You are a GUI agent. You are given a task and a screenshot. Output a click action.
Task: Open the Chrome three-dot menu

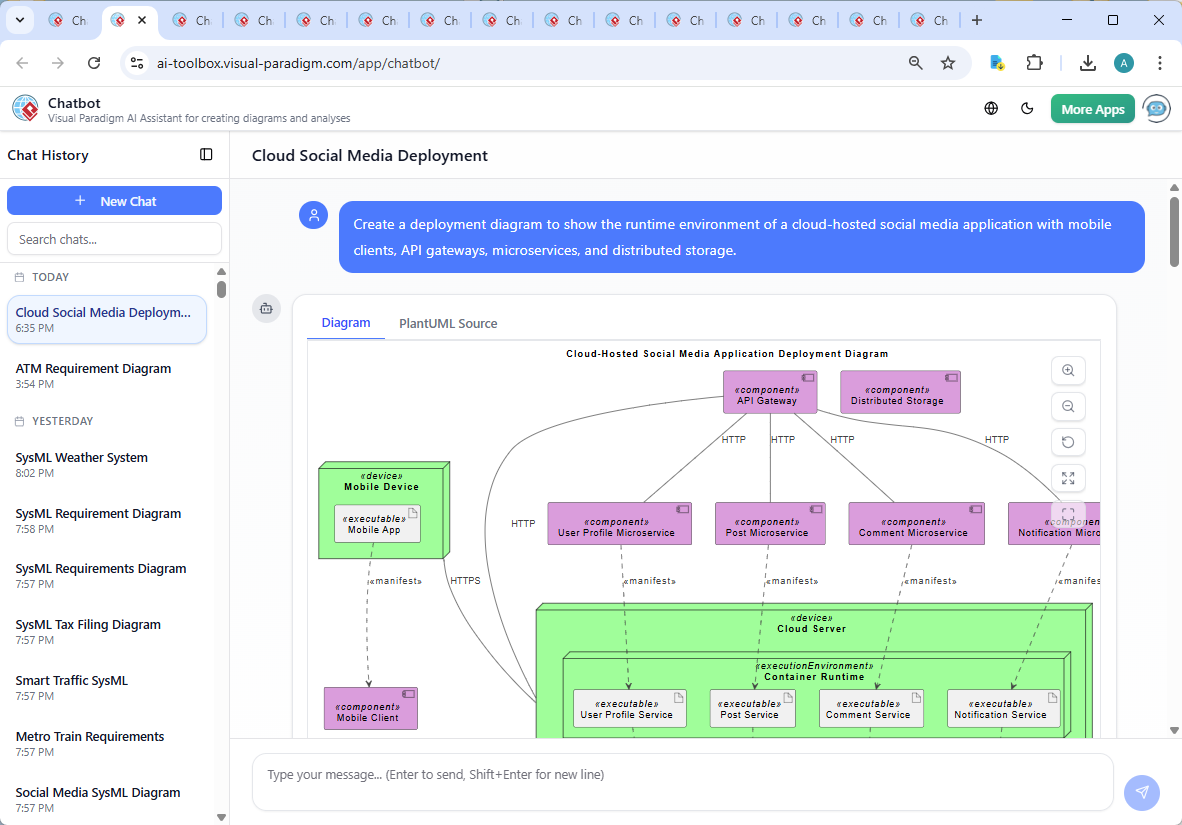tap(1160, 63)
